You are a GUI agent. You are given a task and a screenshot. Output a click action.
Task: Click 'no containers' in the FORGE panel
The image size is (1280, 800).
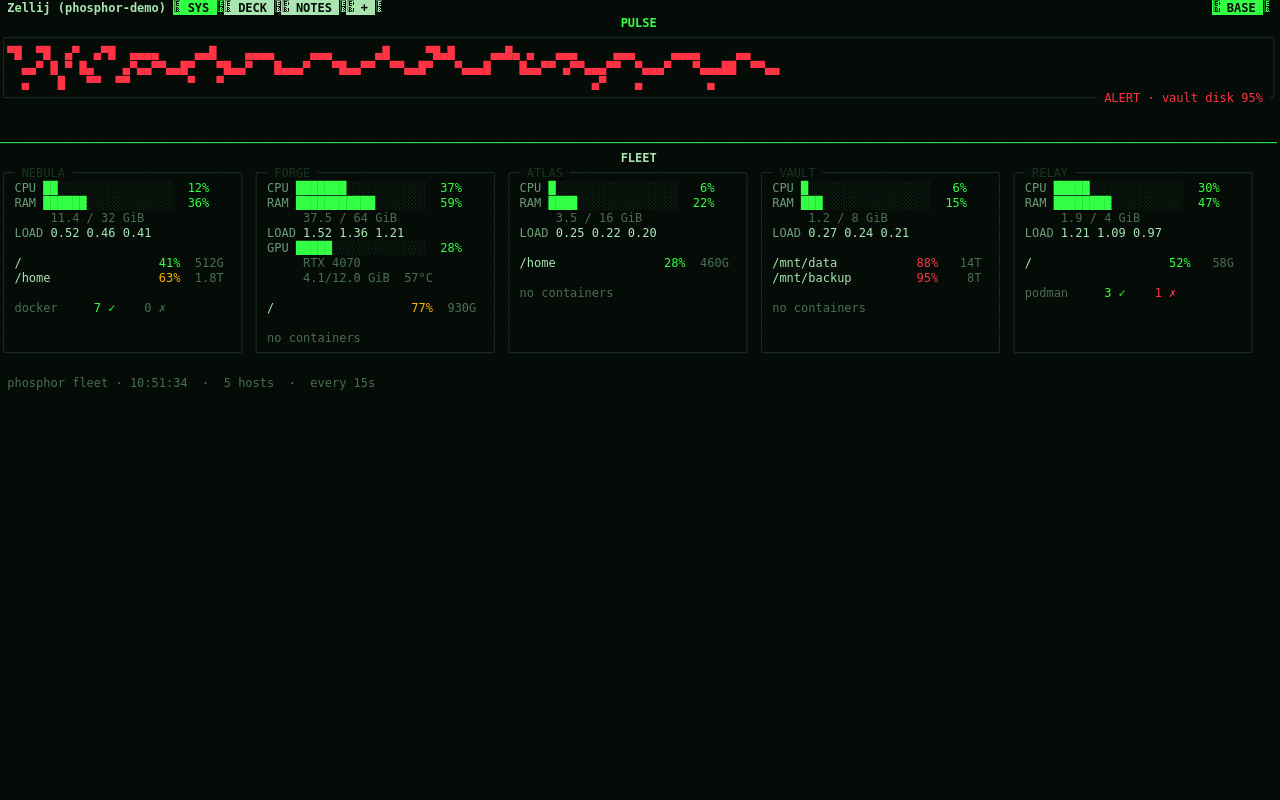(x=314, y=338)
